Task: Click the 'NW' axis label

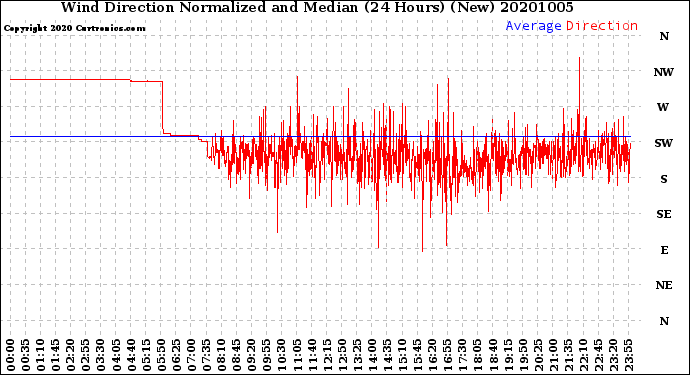Action: tap(664, 72)
